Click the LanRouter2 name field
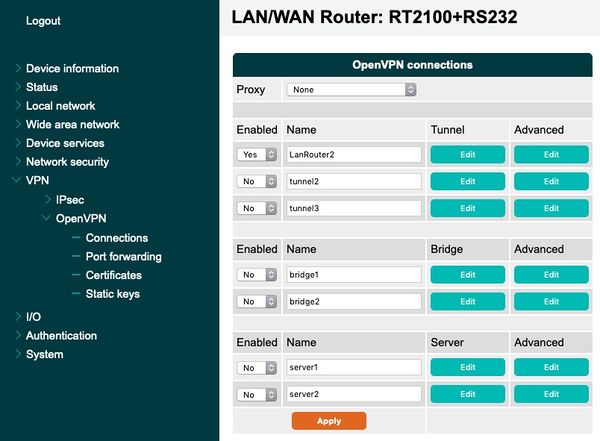600x441 pixels. pos(354,155)
